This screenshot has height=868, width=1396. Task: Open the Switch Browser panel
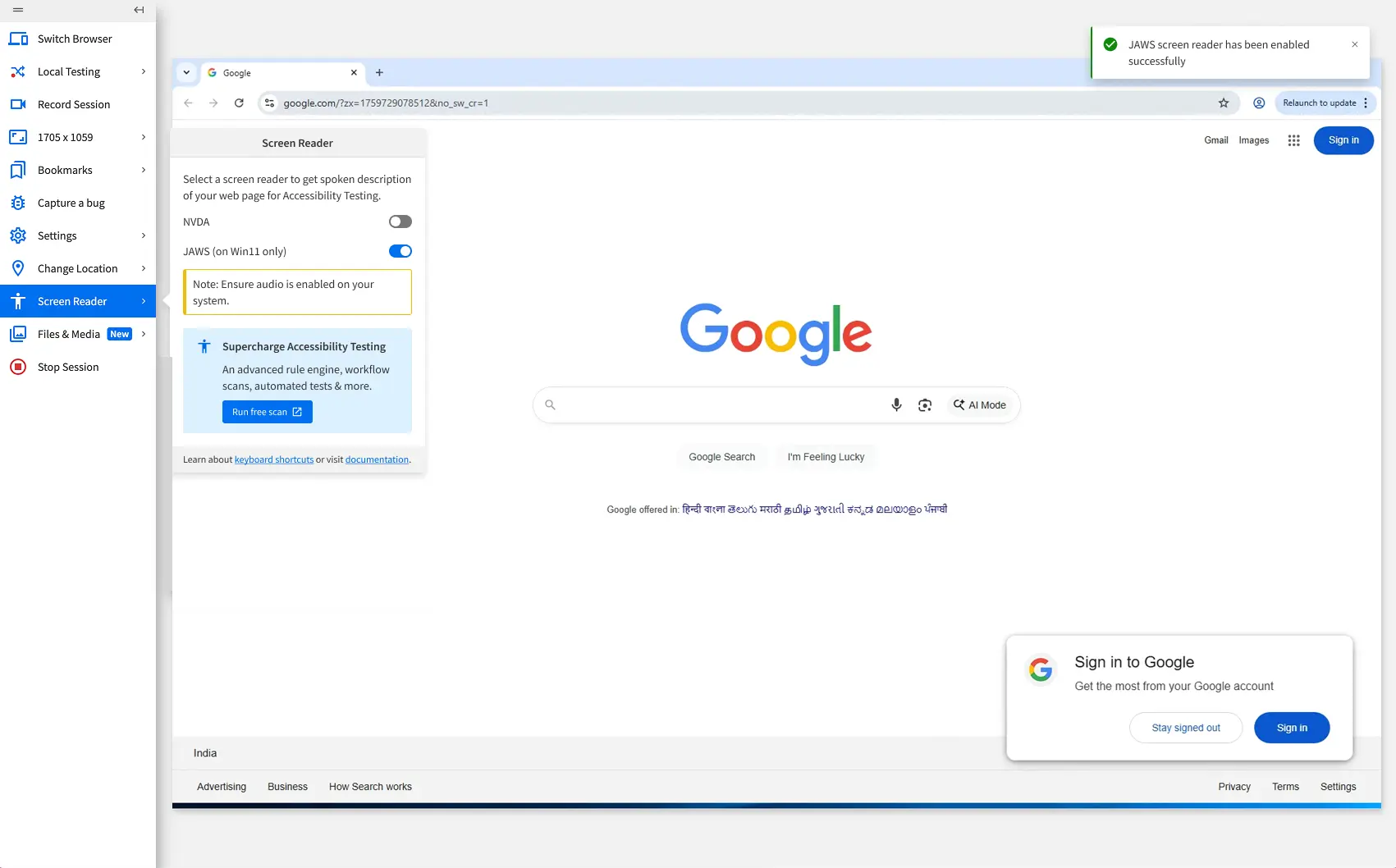point(75,39)
